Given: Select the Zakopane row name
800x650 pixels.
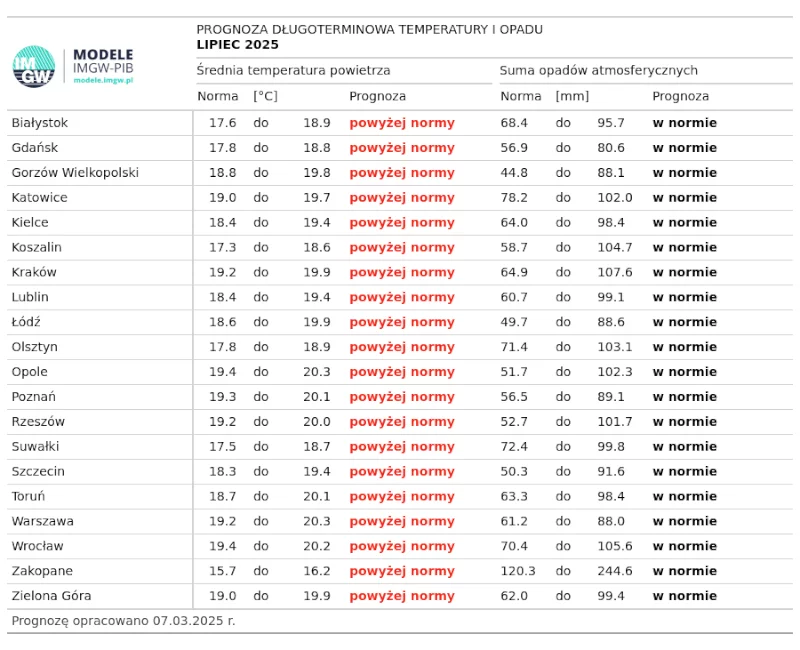Looking at the screenshot, I should [42, 571].
